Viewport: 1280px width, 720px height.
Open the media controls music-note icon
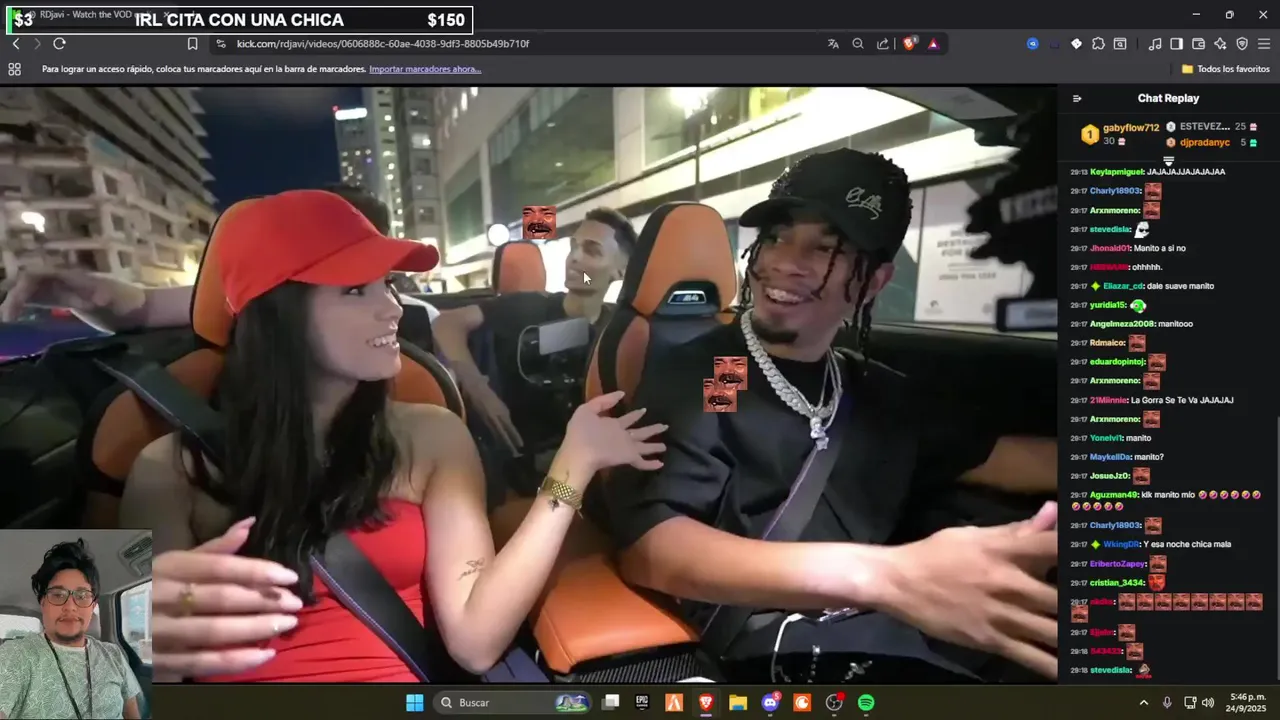pos(1155,44)
